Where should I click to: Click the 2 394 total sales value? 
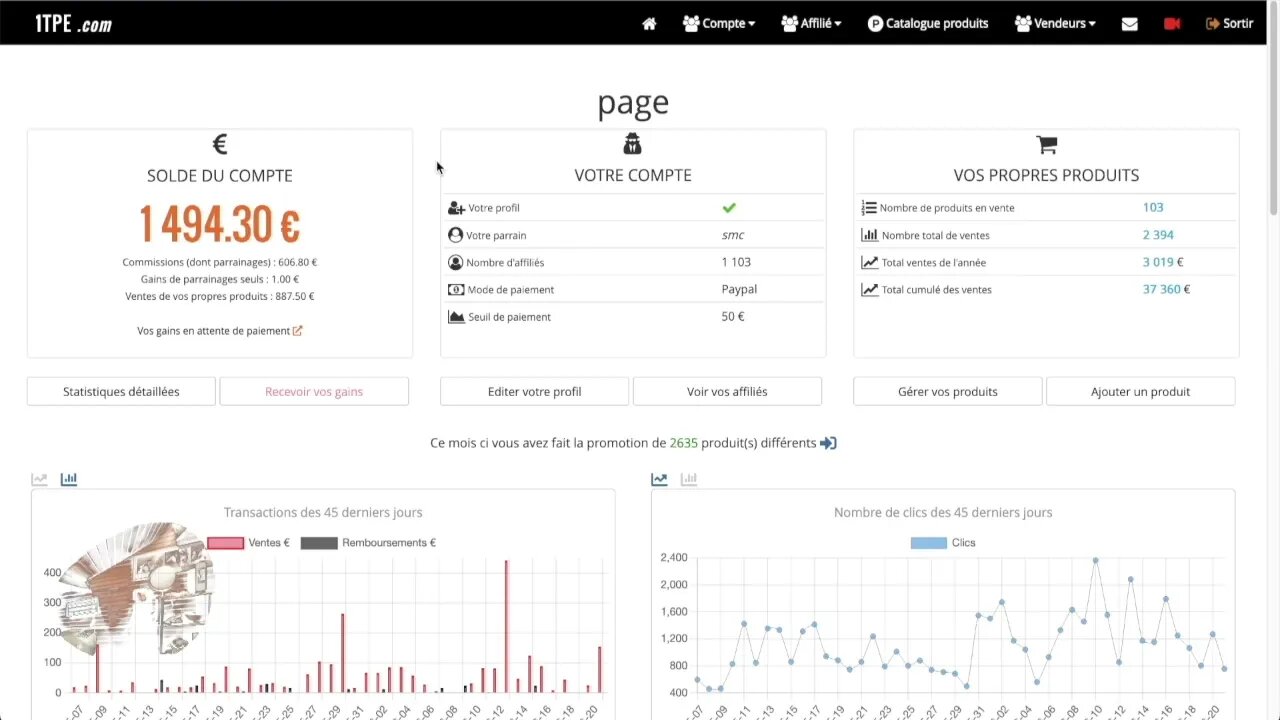click(1158, 235)
